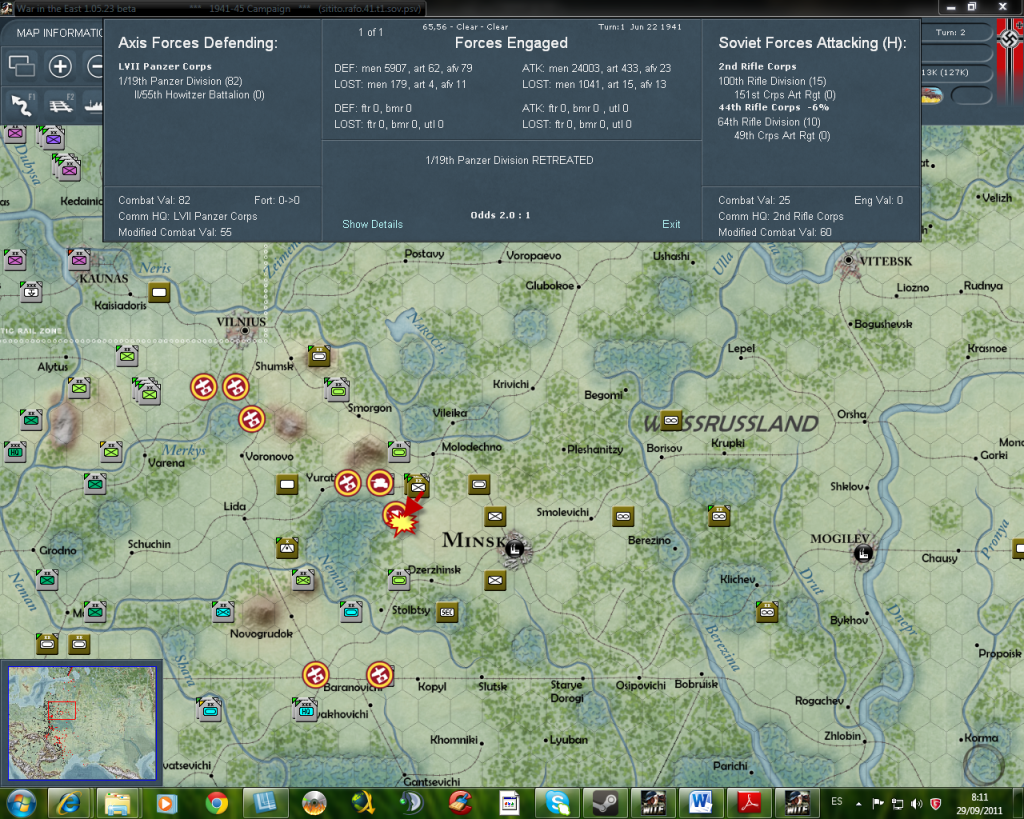This screenshot has height=819, width=1024.
Task: Open the MAP INFORMATION tab
Action: coord(60,33)
